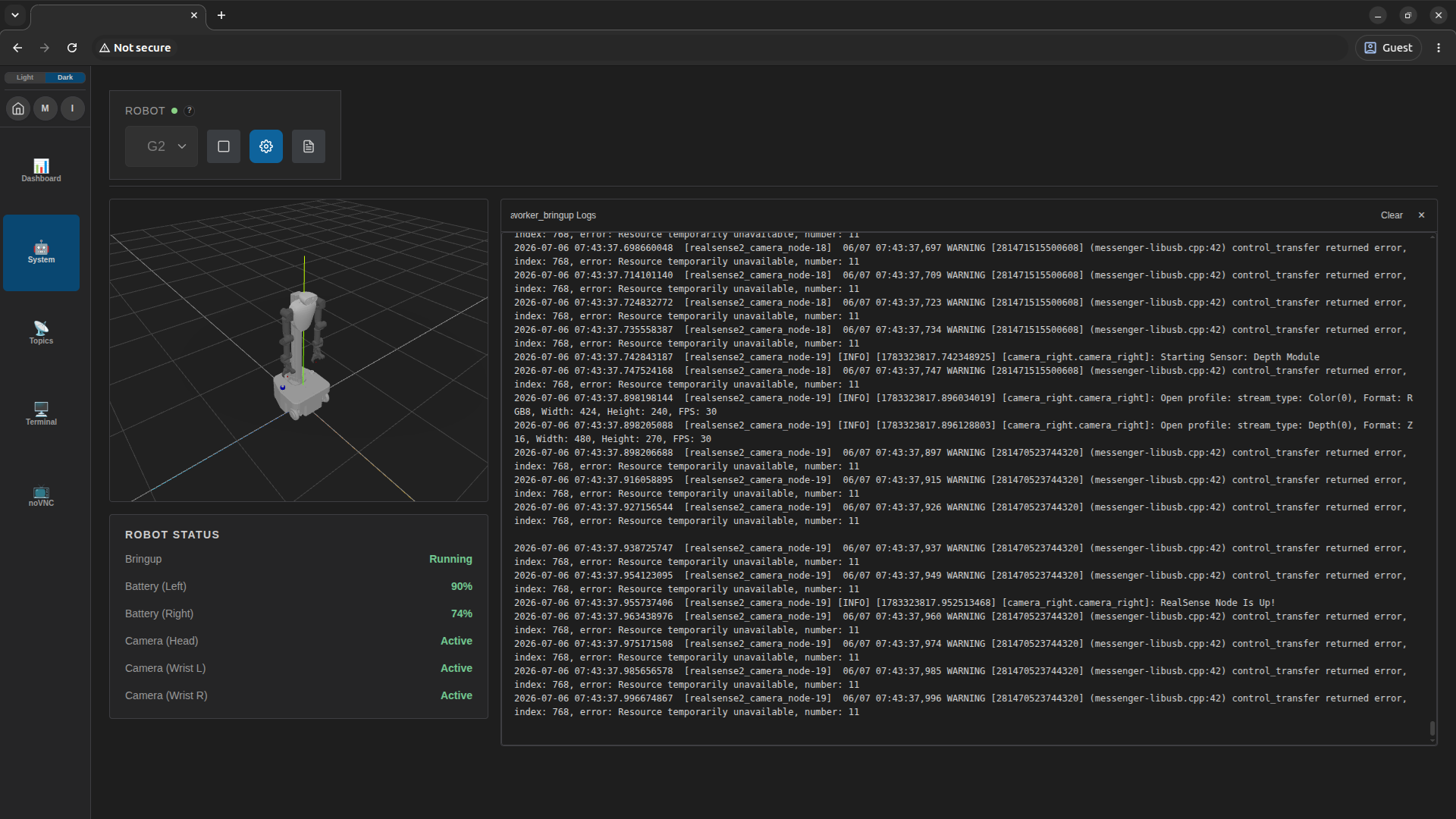Click the Battery (Right) 74% value
Screen dimensions: 1456x819
(461, 613)
